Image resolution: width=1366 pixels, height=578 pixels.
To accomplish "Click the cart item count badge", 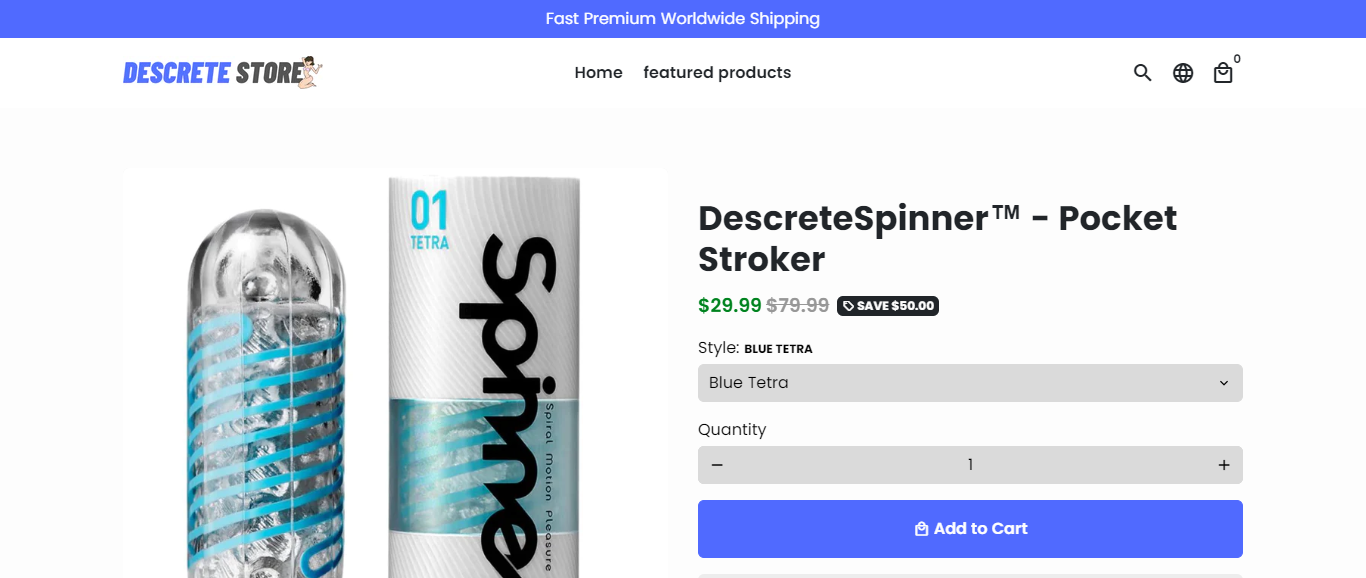I will tap(1237, 59).
